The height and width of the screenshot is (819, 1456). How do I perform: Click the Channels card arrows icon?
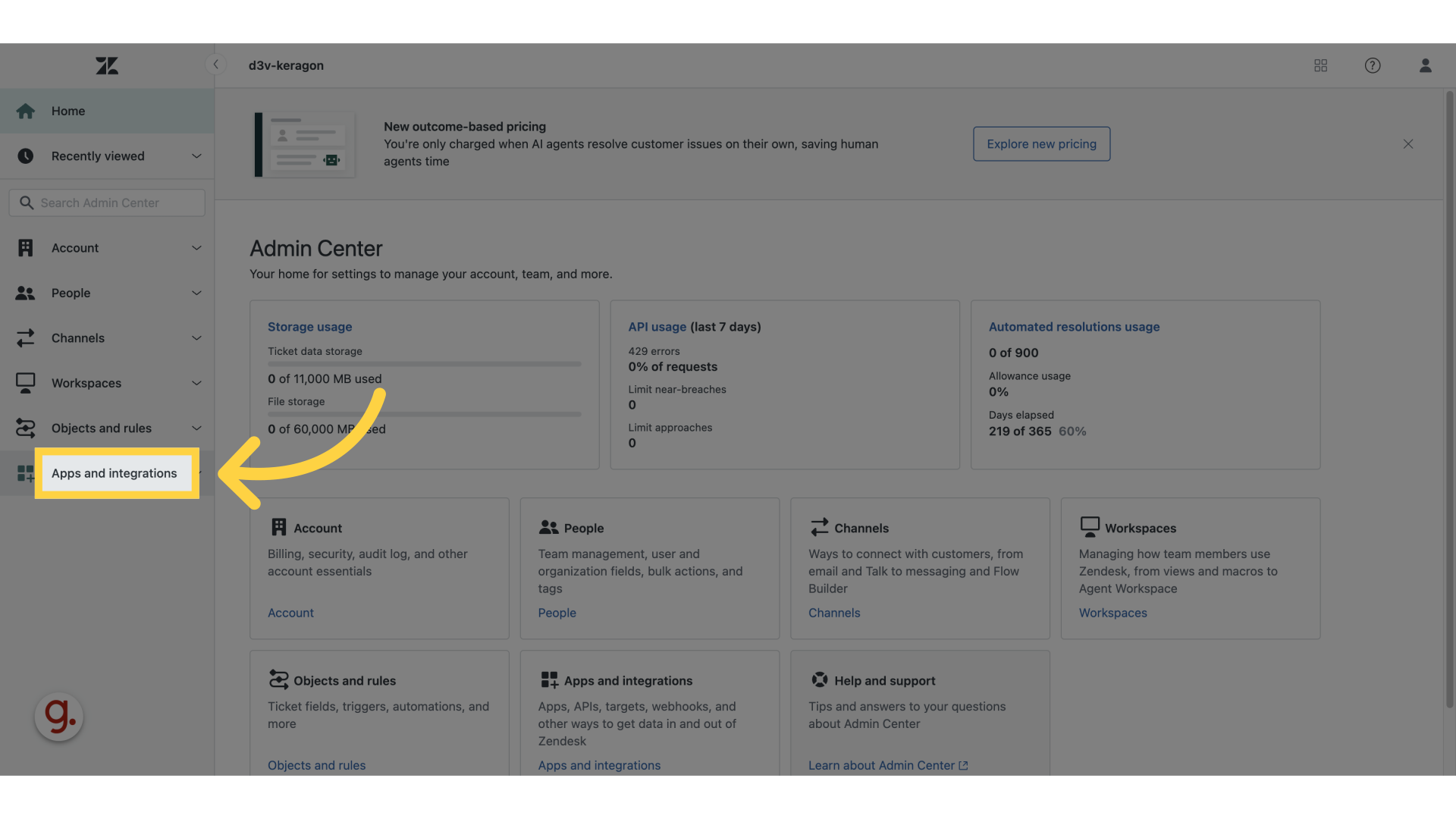pos(820,527)
